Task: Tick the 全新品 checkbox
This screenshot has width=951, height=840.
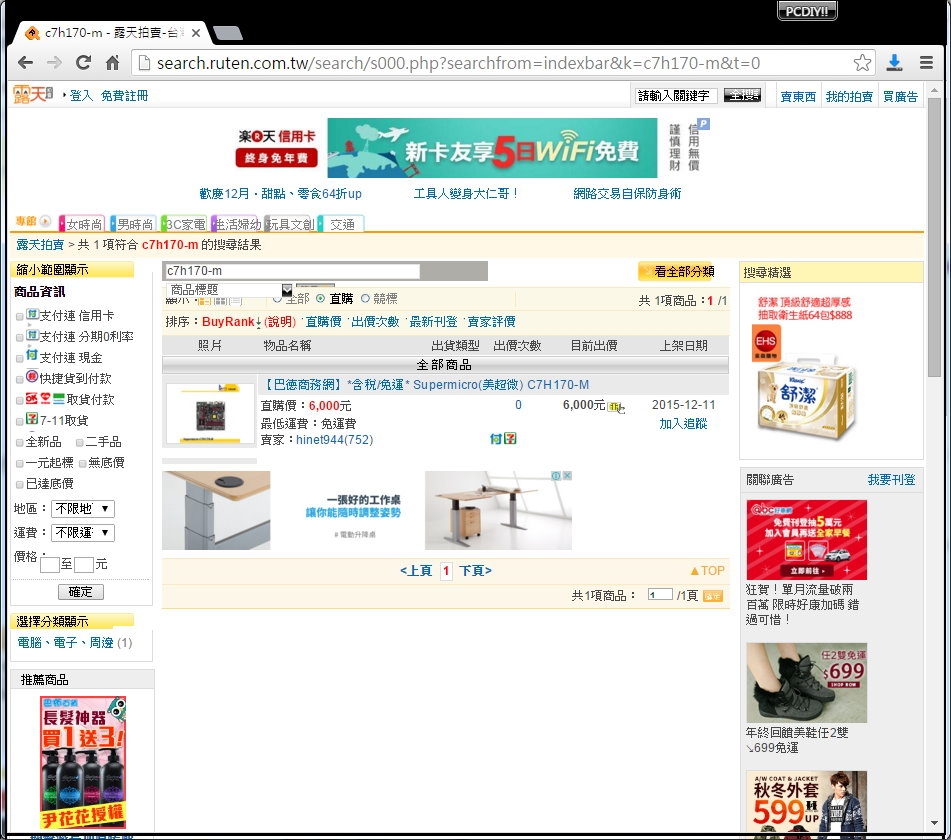Action: point(19,443)
